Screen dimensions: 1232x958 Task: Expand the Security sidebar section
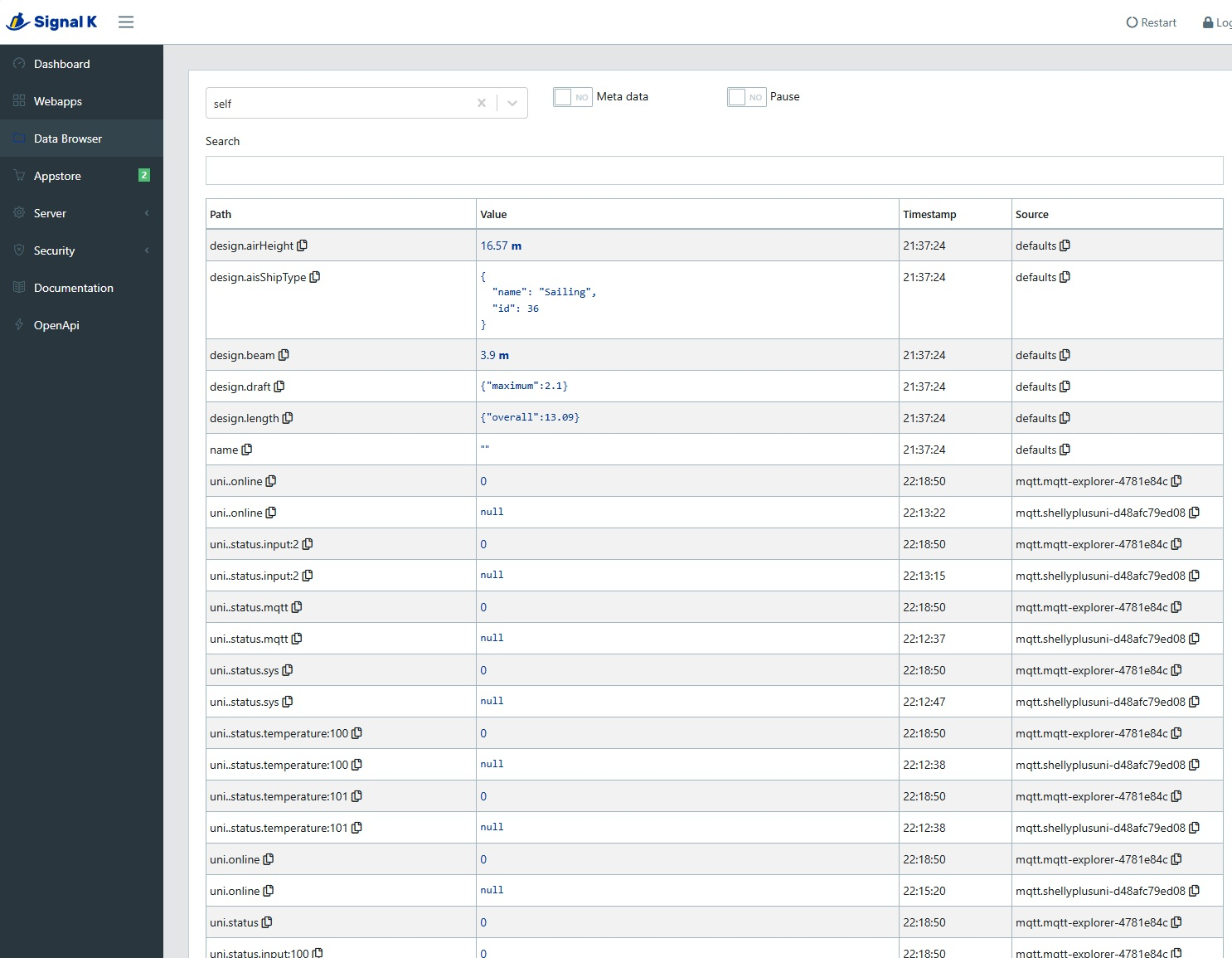(x=81, y=250)
